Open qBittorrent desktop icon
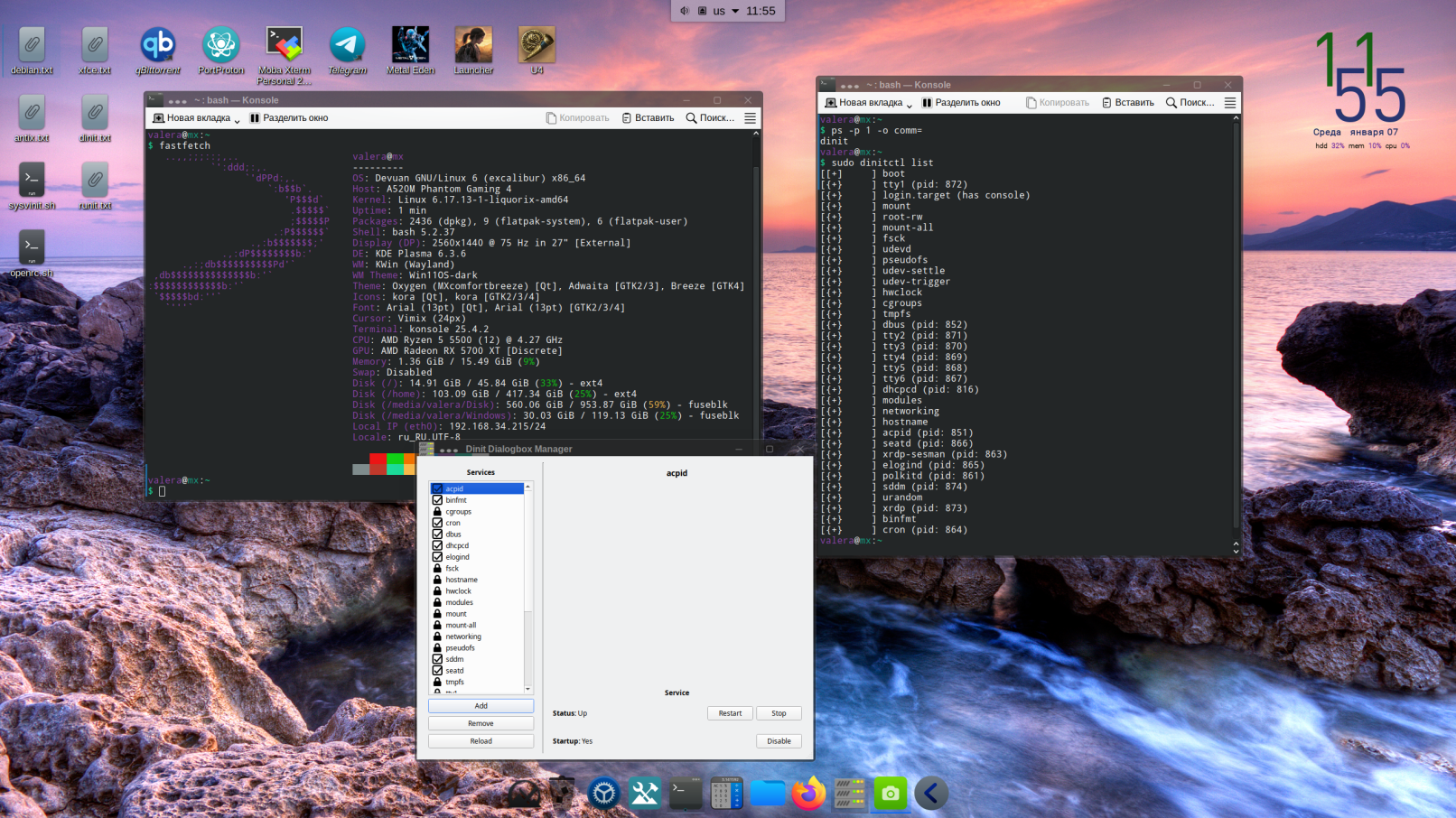 click(158, 45)
